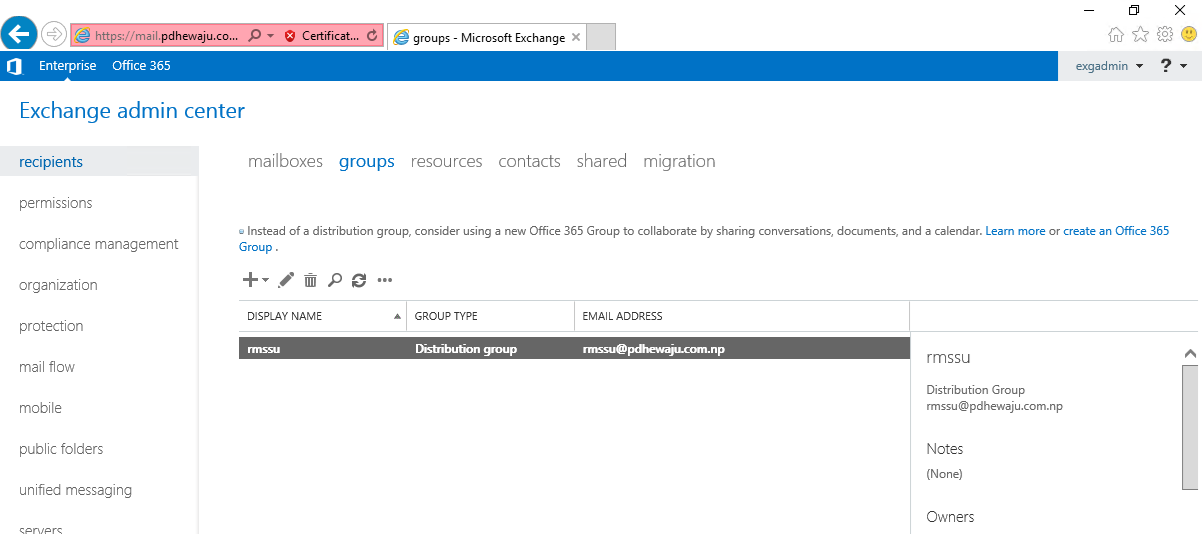
Task: Click the group list Search magnifier icon
Action: click(x=335, y=280)
